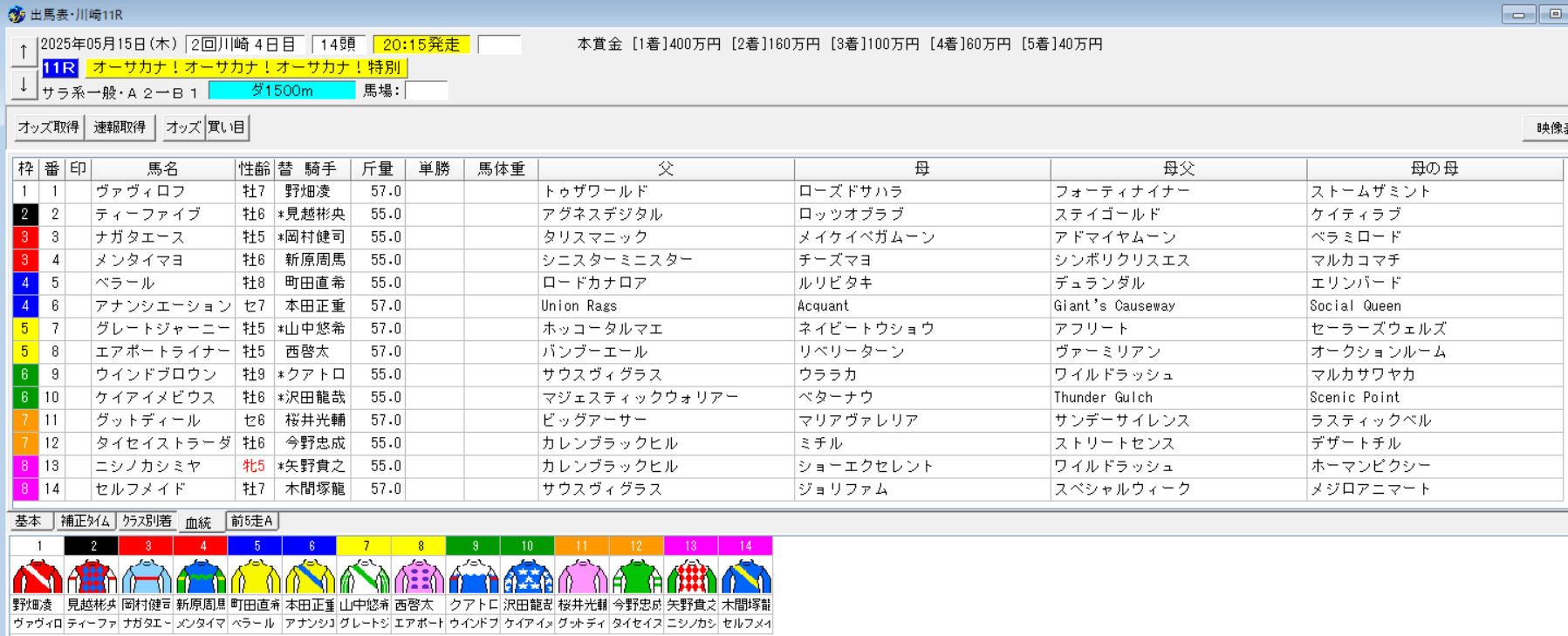Switch to the 補正タイム tab
This screenshot has width=1568, height=636.
coord(85,521)
